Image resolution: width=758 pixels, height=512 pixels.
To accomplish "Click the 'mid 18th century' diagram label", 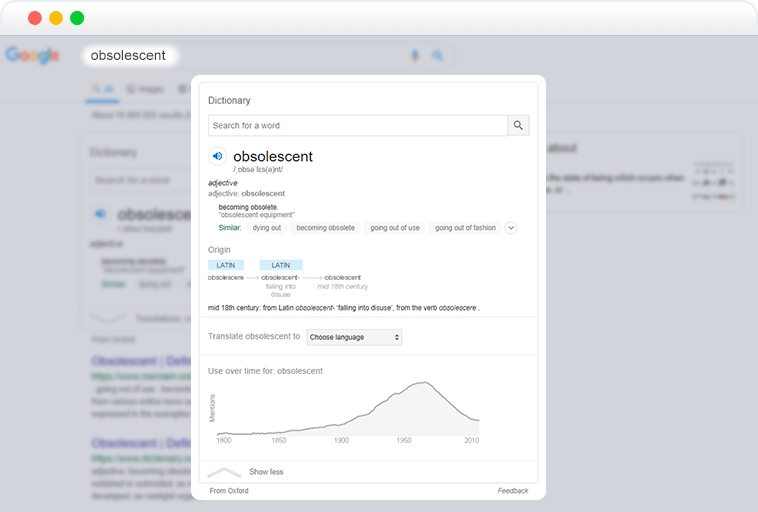I will pos(342,287).
